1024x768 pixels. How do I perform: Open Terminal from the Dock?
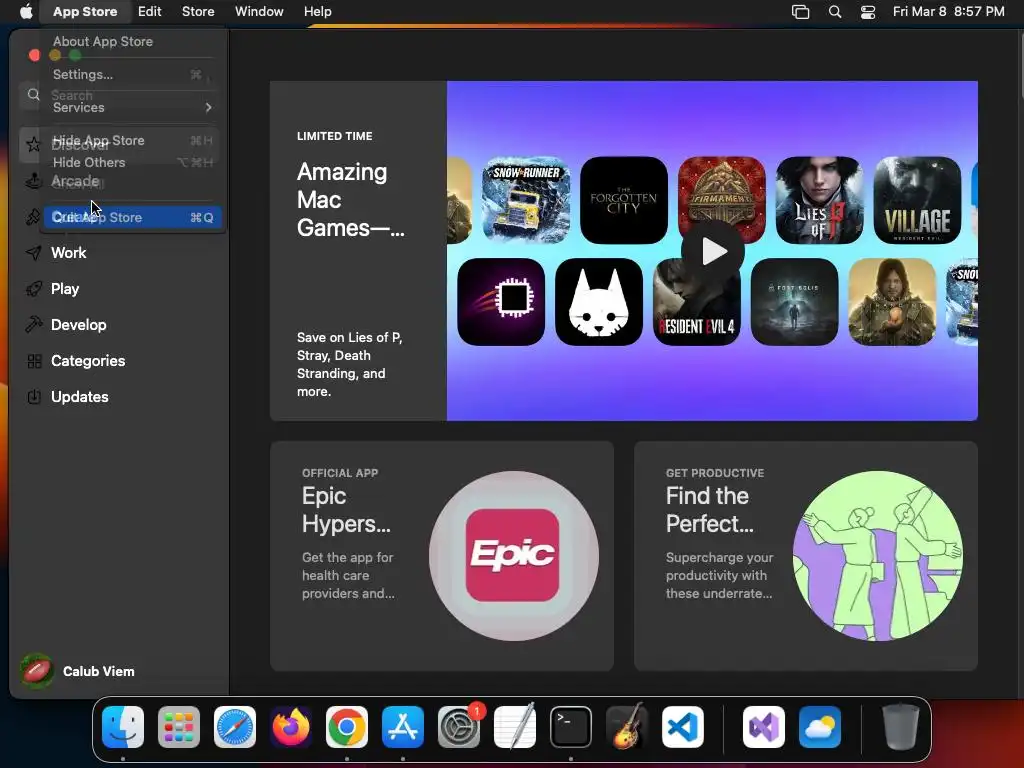571,727
